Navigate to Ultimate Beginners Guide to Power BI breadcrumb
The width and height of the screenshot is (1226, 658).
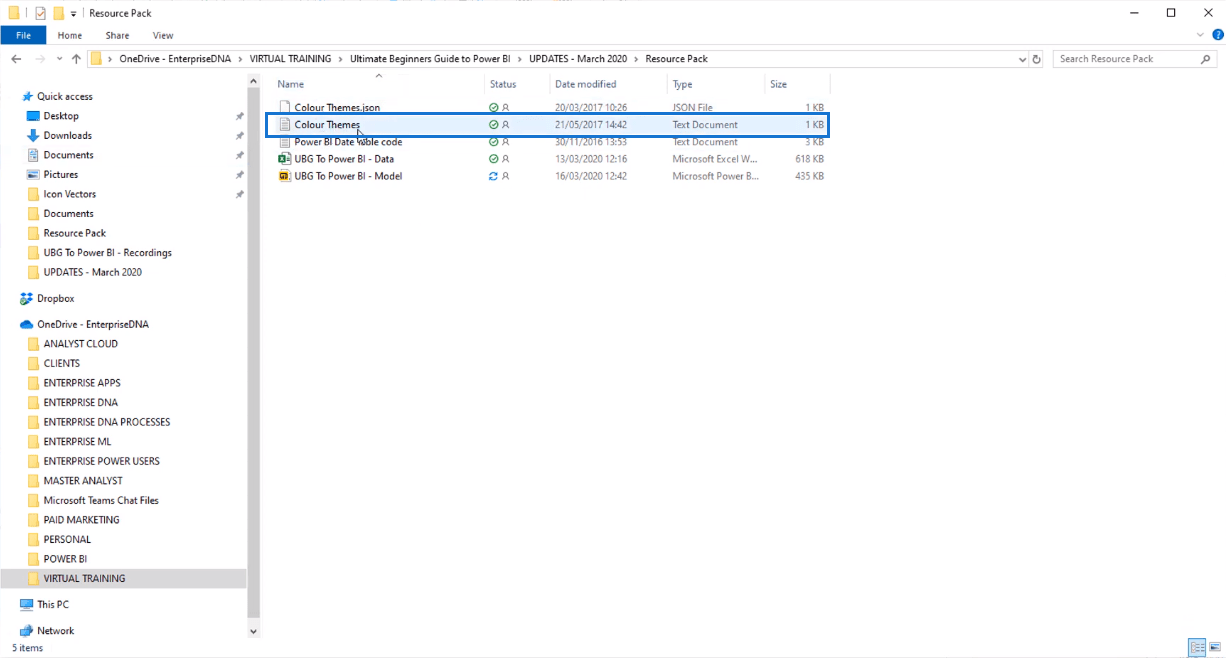pos(431,59)
